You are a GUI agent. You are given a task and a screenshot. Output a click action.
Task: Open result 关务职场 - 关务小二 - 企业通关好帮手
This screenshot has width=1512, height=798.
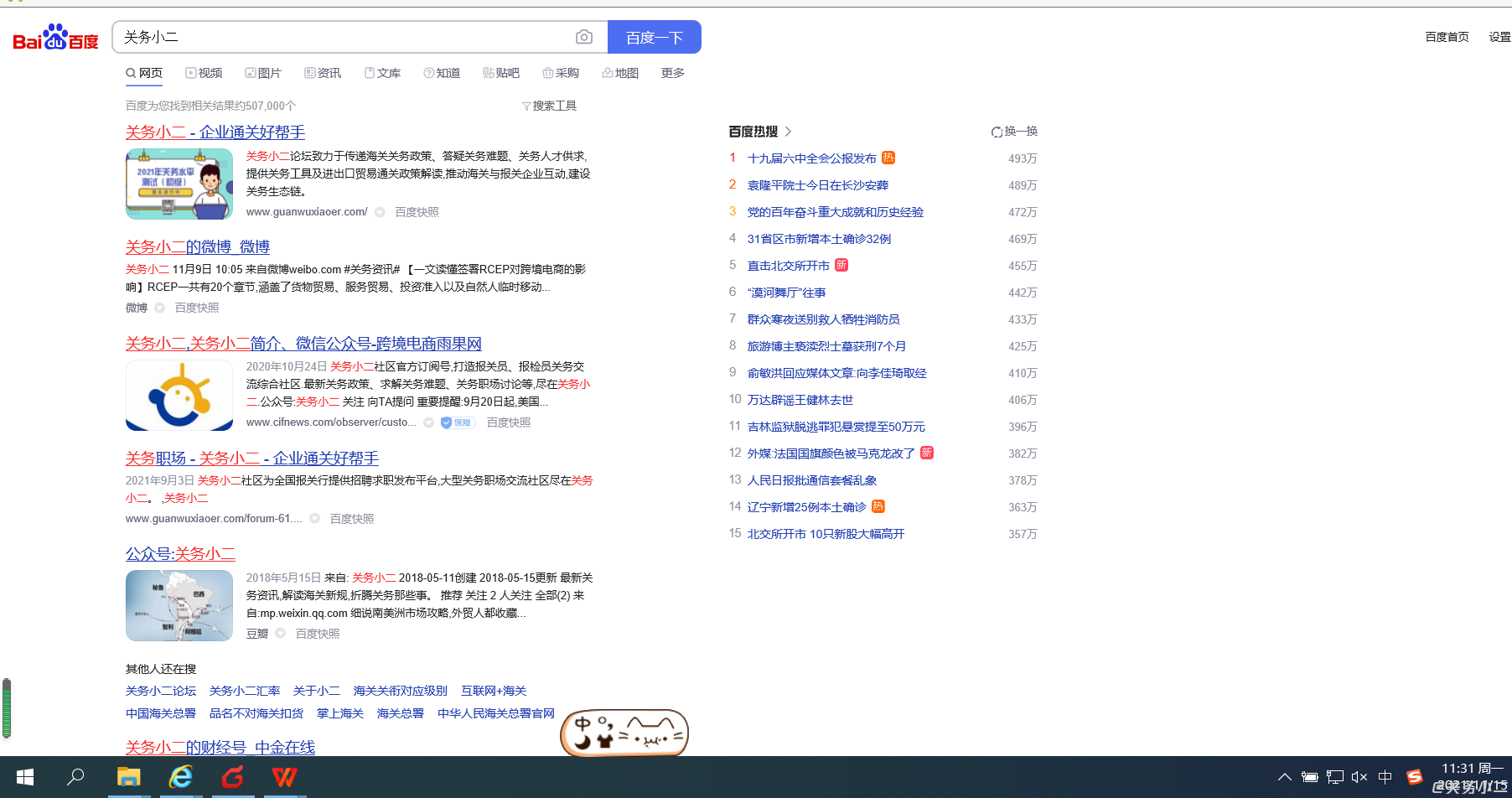[x=252, y=458]
